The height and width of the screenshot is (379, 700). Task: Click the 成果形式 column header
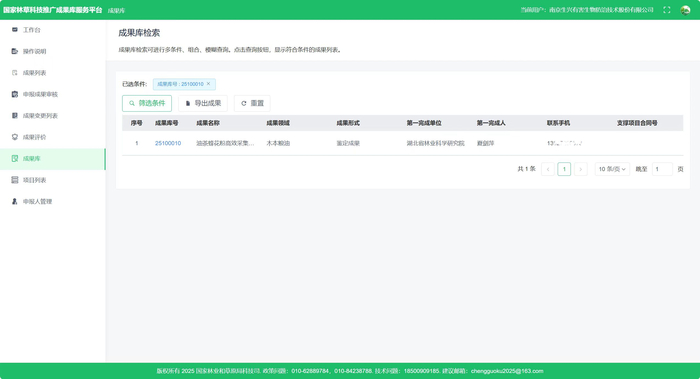tap(348, 123)
